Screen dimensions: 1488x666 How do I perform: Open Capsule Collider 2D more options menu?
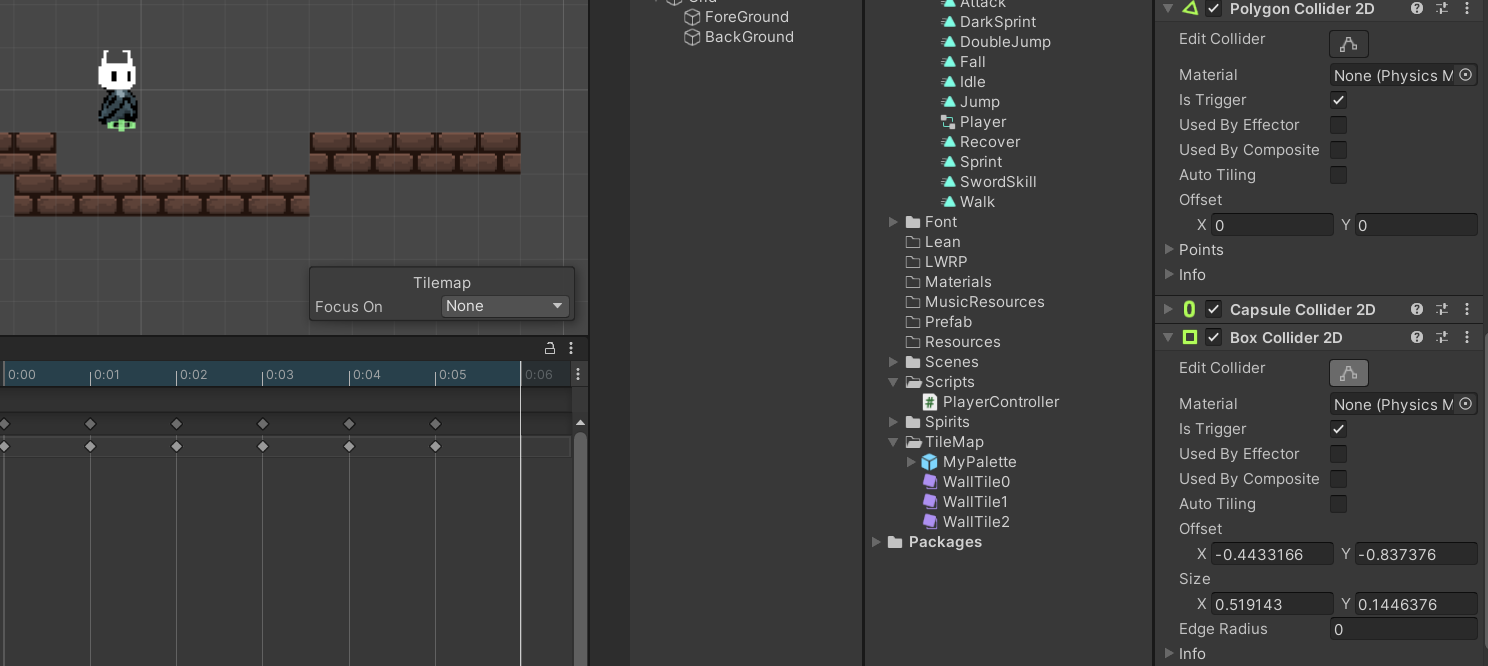[1467, 310]
